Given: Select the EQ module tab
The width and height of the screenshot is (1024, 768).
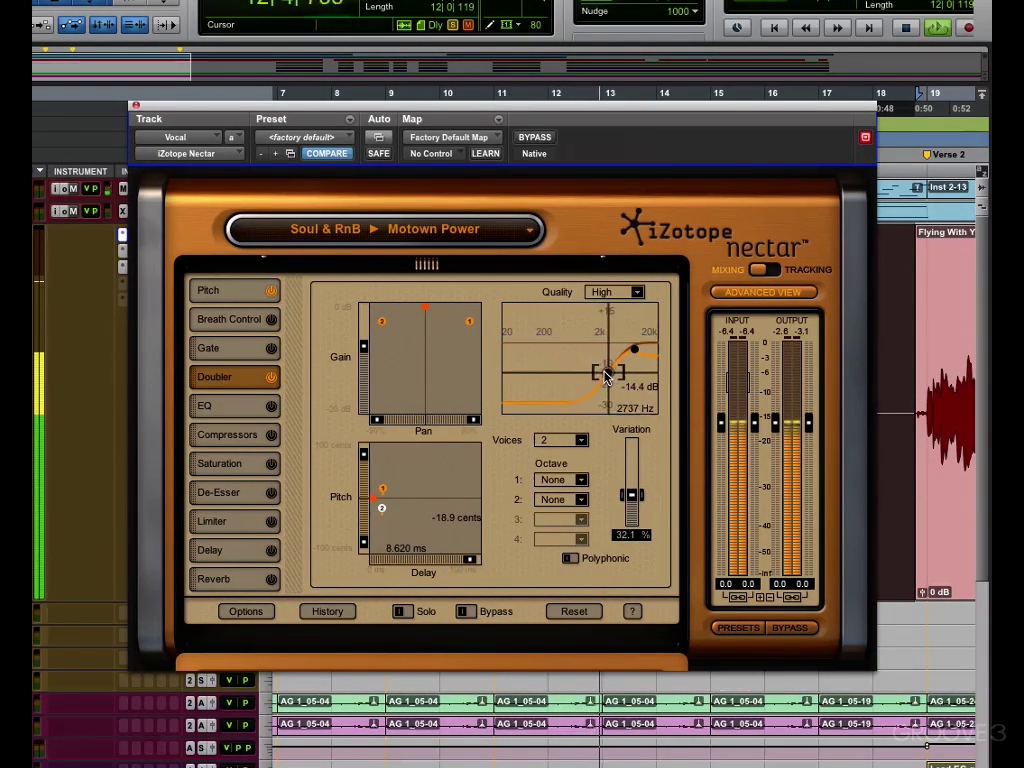Looking at the screenshot, I should [234, 406].
